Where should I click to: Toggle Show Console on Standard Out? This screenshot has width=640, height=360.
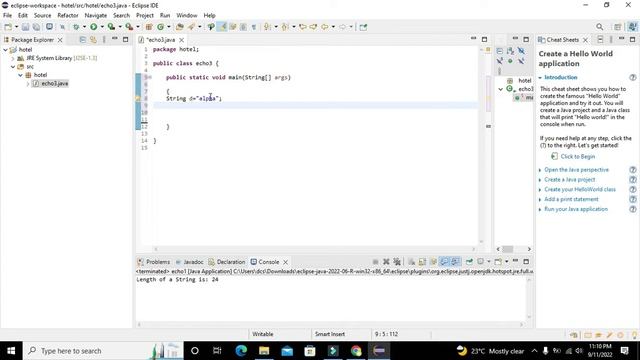pyautogui.click(x=444, y=262)
